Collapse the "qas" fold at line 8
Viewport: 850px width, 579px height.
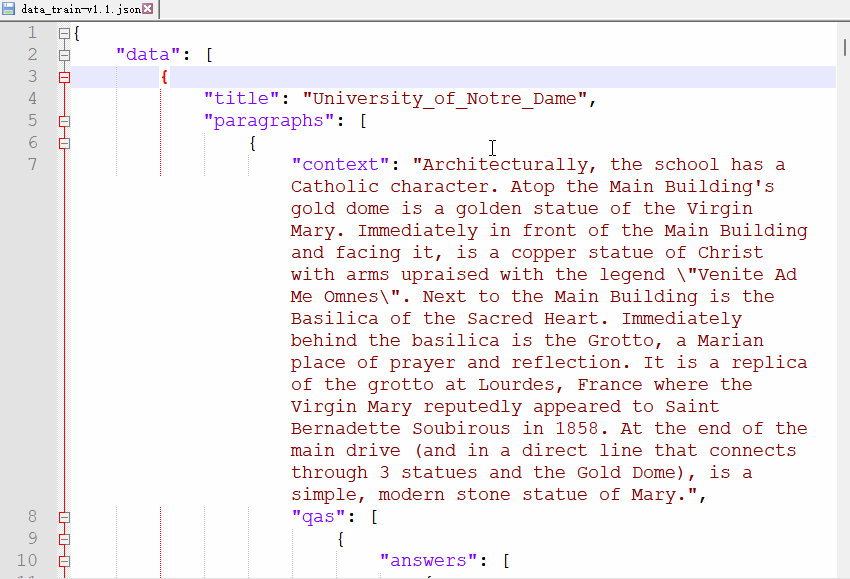(65, 517)
